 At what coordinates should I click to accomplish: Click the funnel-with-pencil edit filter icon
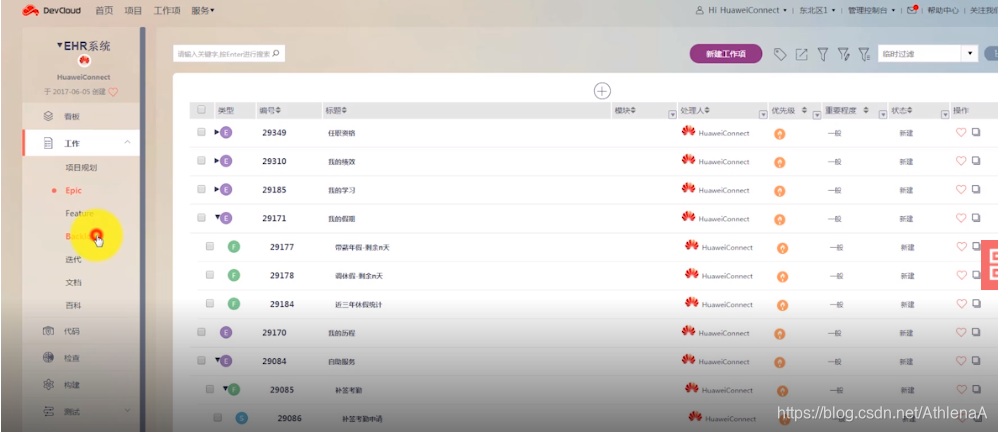[844, 55]
